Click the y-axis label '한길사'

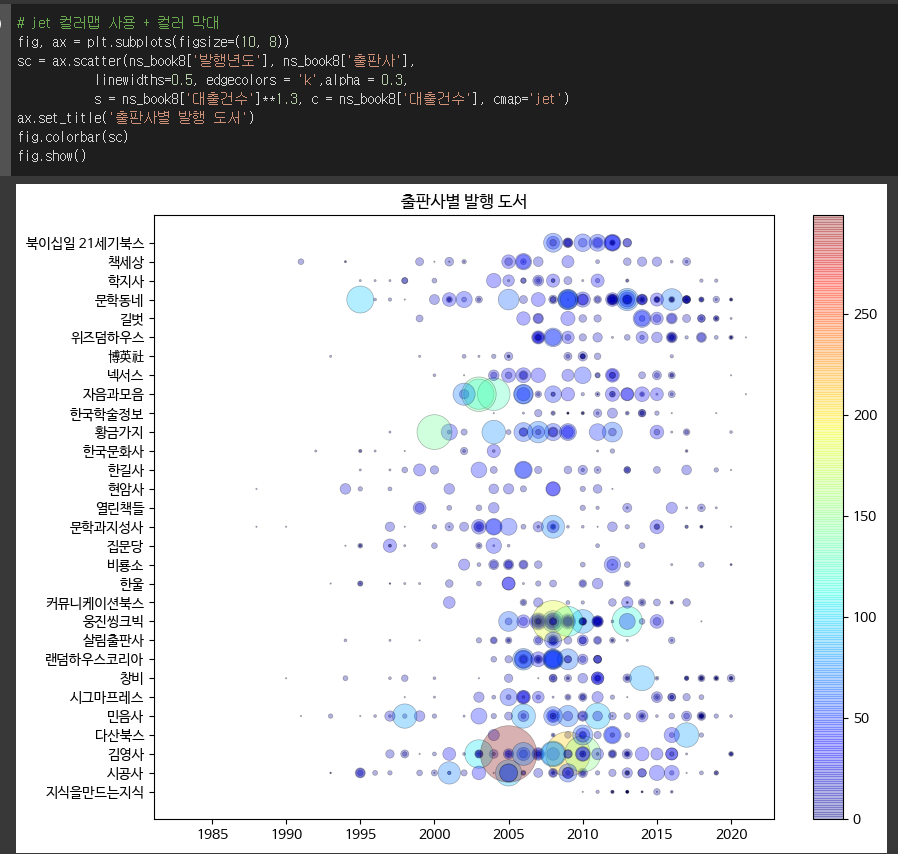[x=126, y=470]
